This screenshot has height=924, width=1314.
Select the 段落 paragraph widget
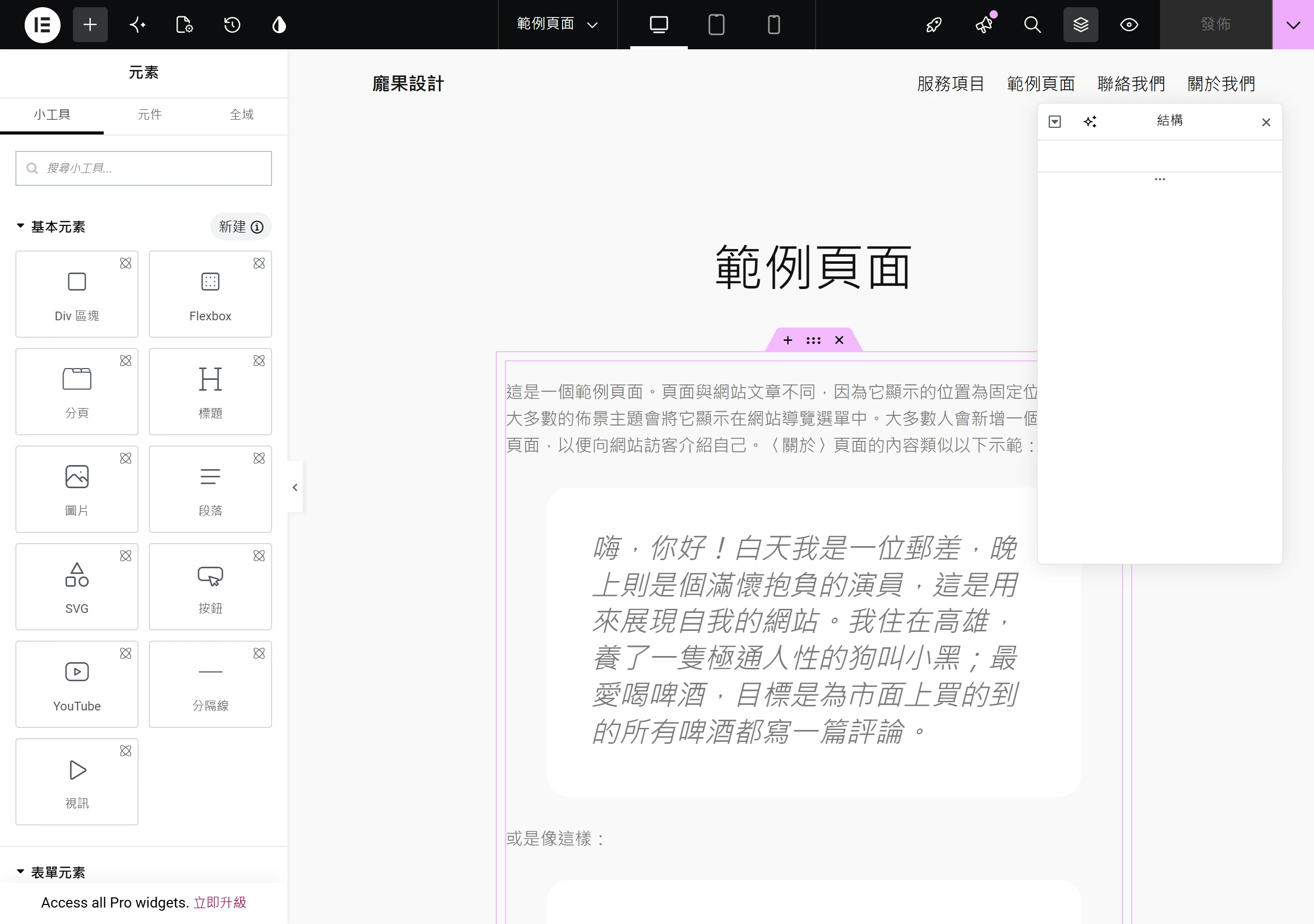(210, 489)
